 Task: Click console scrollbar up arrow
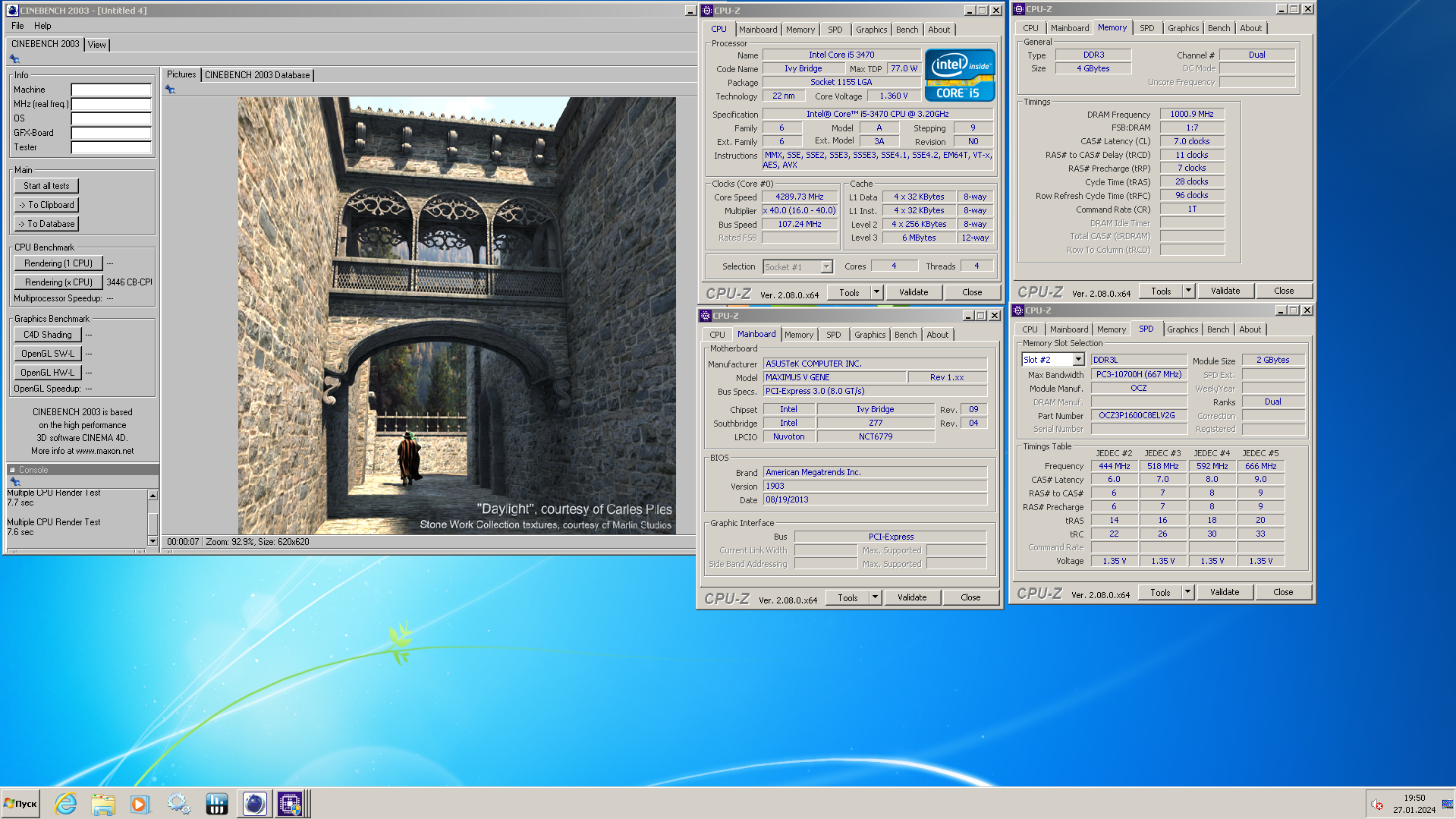pos(153,496)
